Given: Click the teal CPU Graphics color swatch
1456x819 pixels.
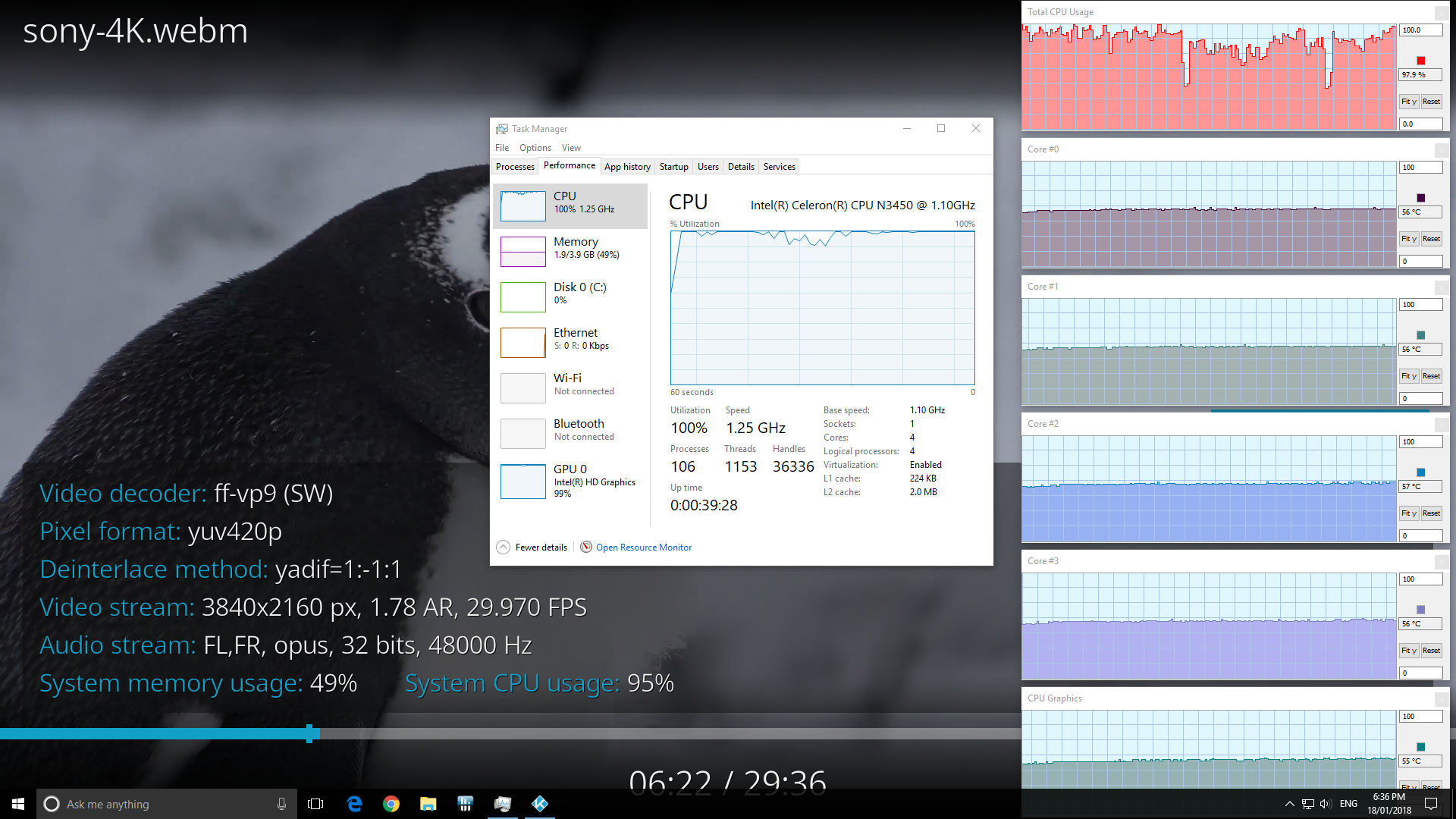Looking at the screenshot, I should [x=1421, y=747].
